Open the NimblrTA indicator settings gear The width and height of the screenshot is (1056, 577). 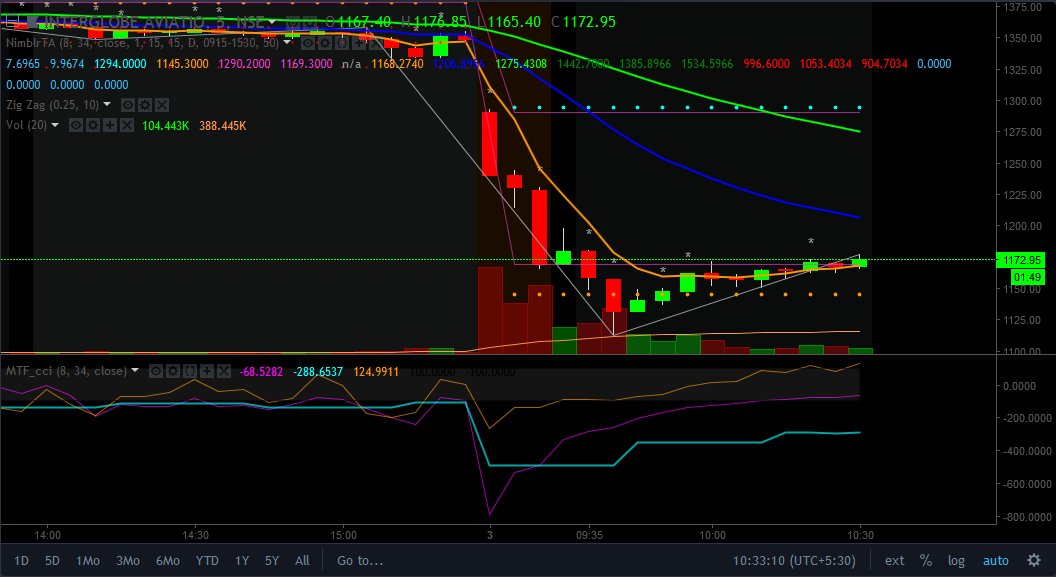pyautogui.click(x=325, y=43)
